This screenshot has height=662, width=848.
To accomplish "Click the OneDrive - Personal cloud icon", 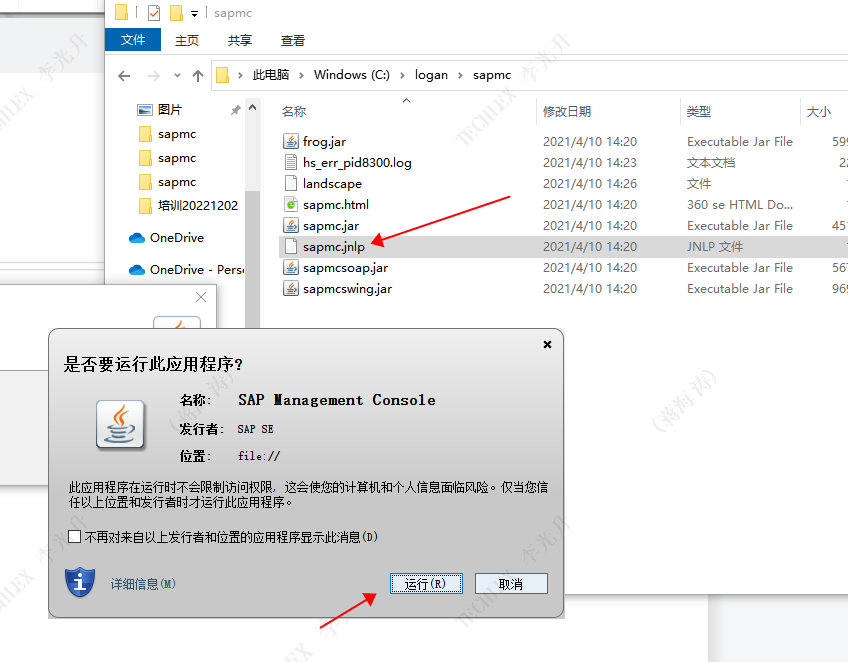I will (x=137, y=270).
